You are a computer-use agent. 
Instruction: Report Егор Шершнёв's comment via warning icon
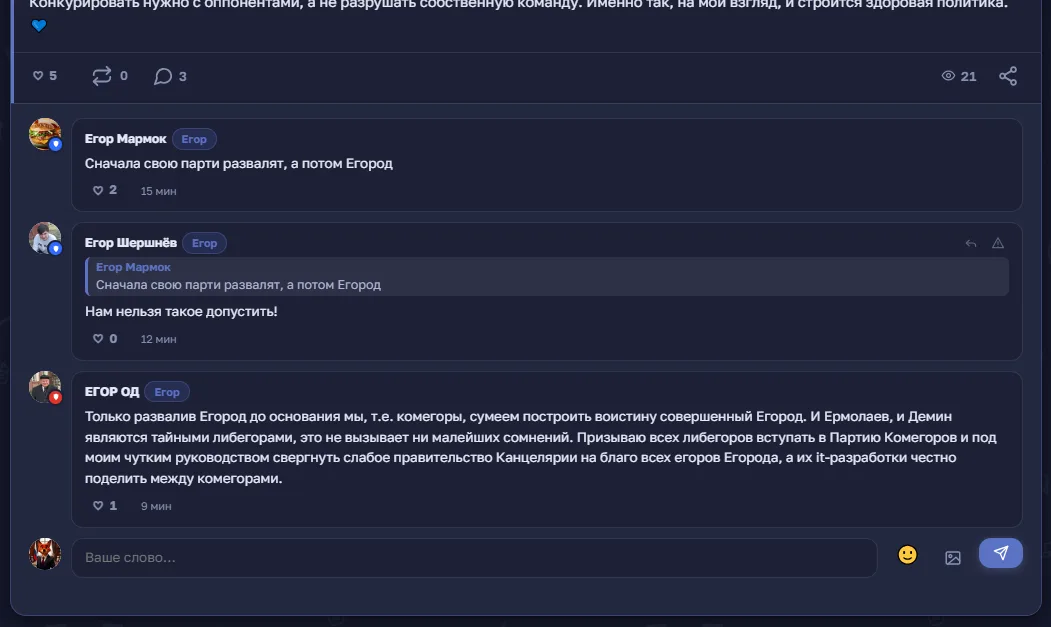click(998, 243)
